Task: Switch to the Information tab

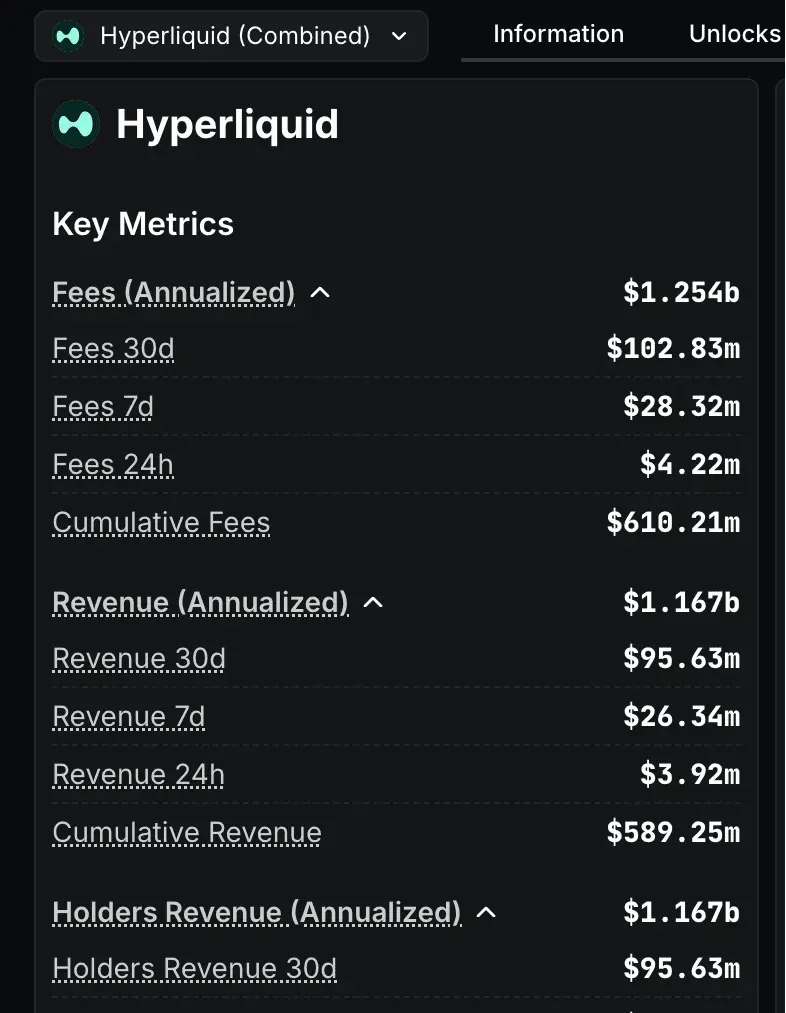Action: pyautogui.click(x=559, y=34)
